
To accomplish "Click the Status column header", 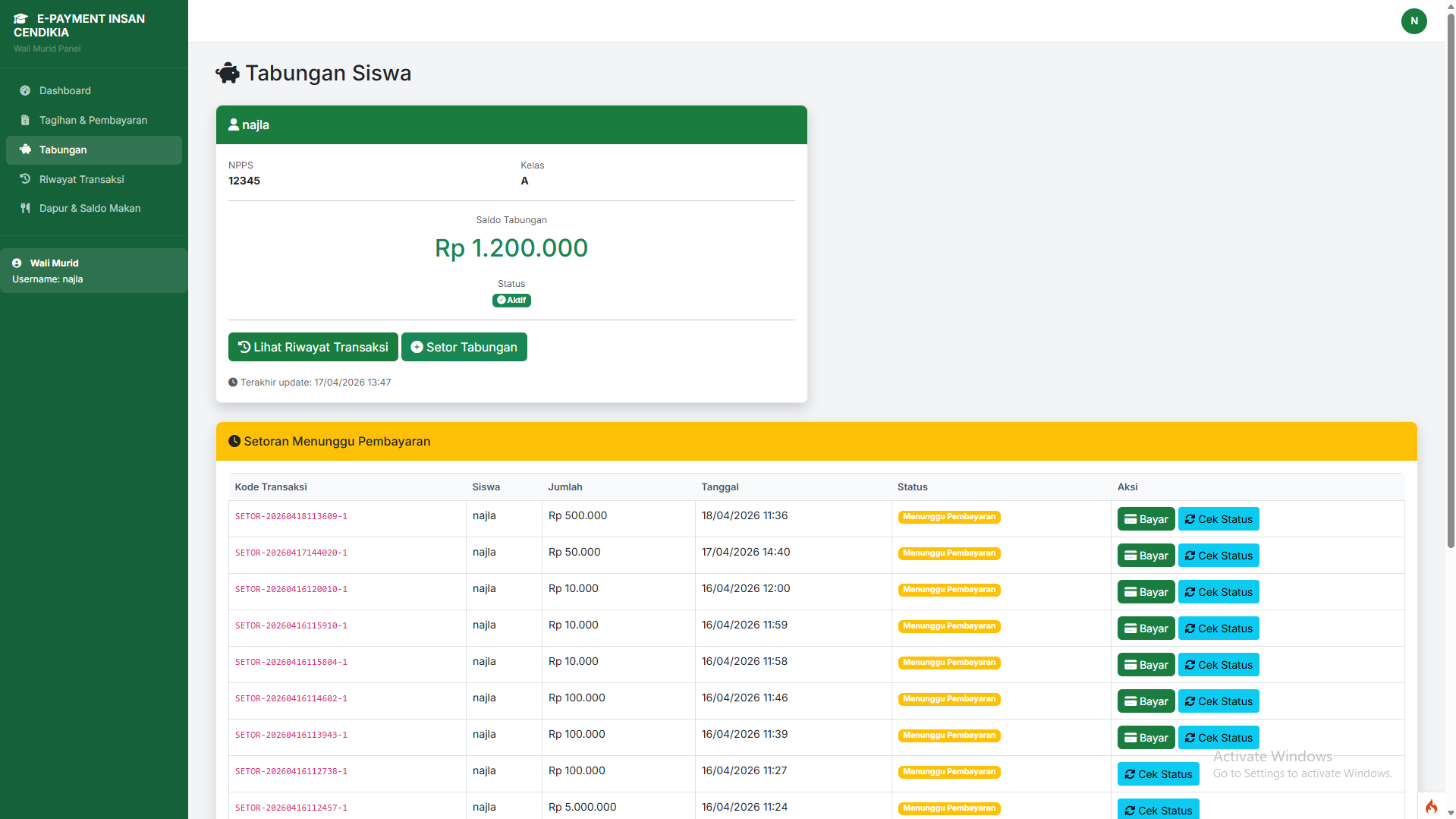I will (x=913, y=487).
